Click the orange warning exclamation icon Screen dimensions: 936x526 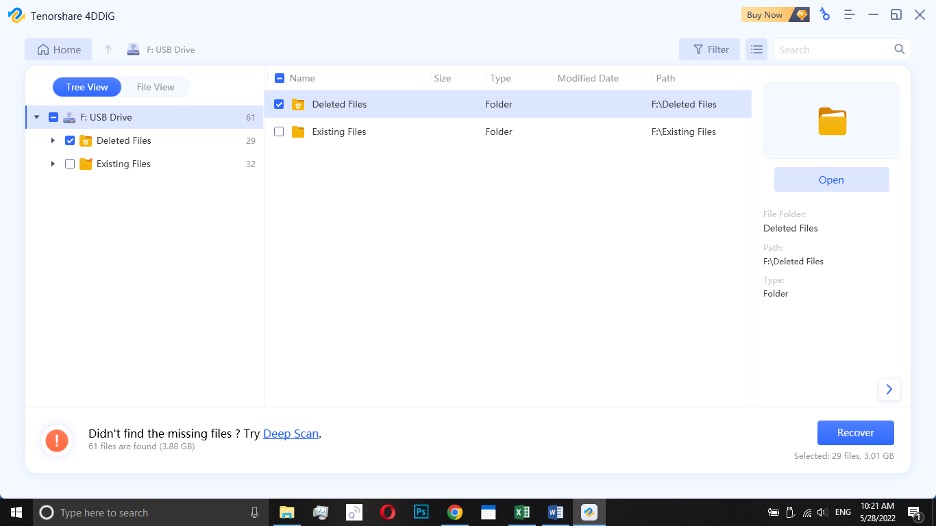pos(57,441)
